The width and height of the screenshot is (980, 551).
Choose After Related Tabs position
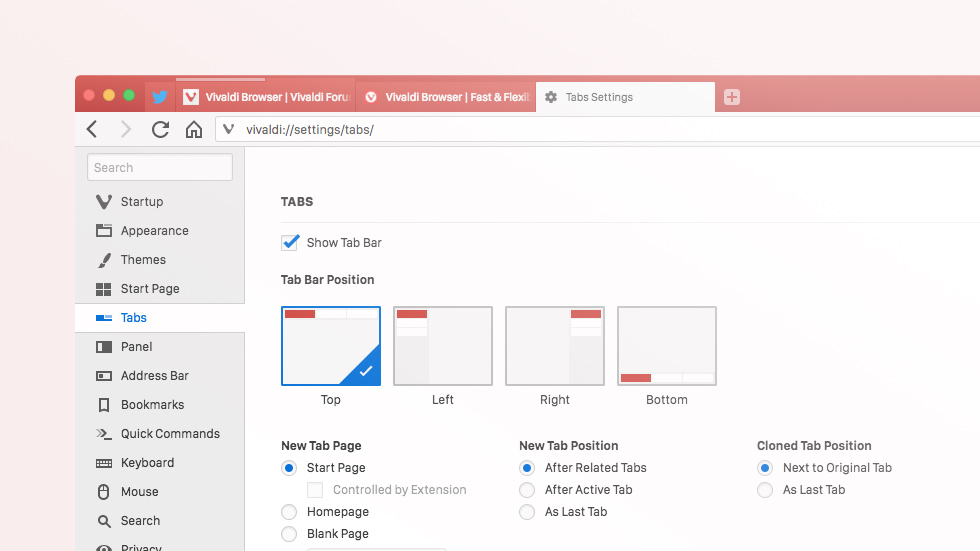(527, 468)
